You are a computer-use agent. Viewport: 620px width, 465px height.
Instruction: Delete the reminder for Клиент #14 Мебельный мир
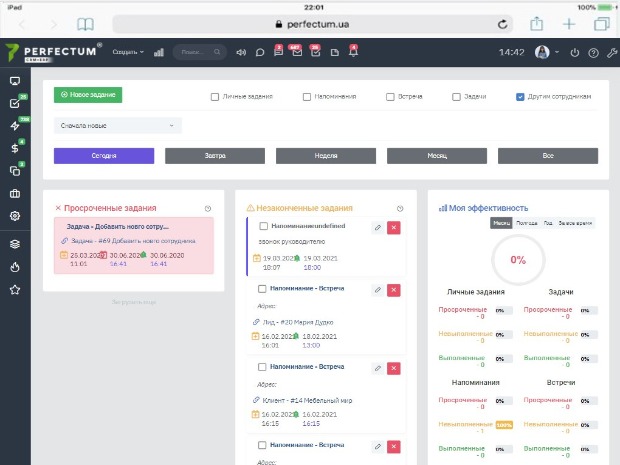pyautogui.click(x=393, y=368)
